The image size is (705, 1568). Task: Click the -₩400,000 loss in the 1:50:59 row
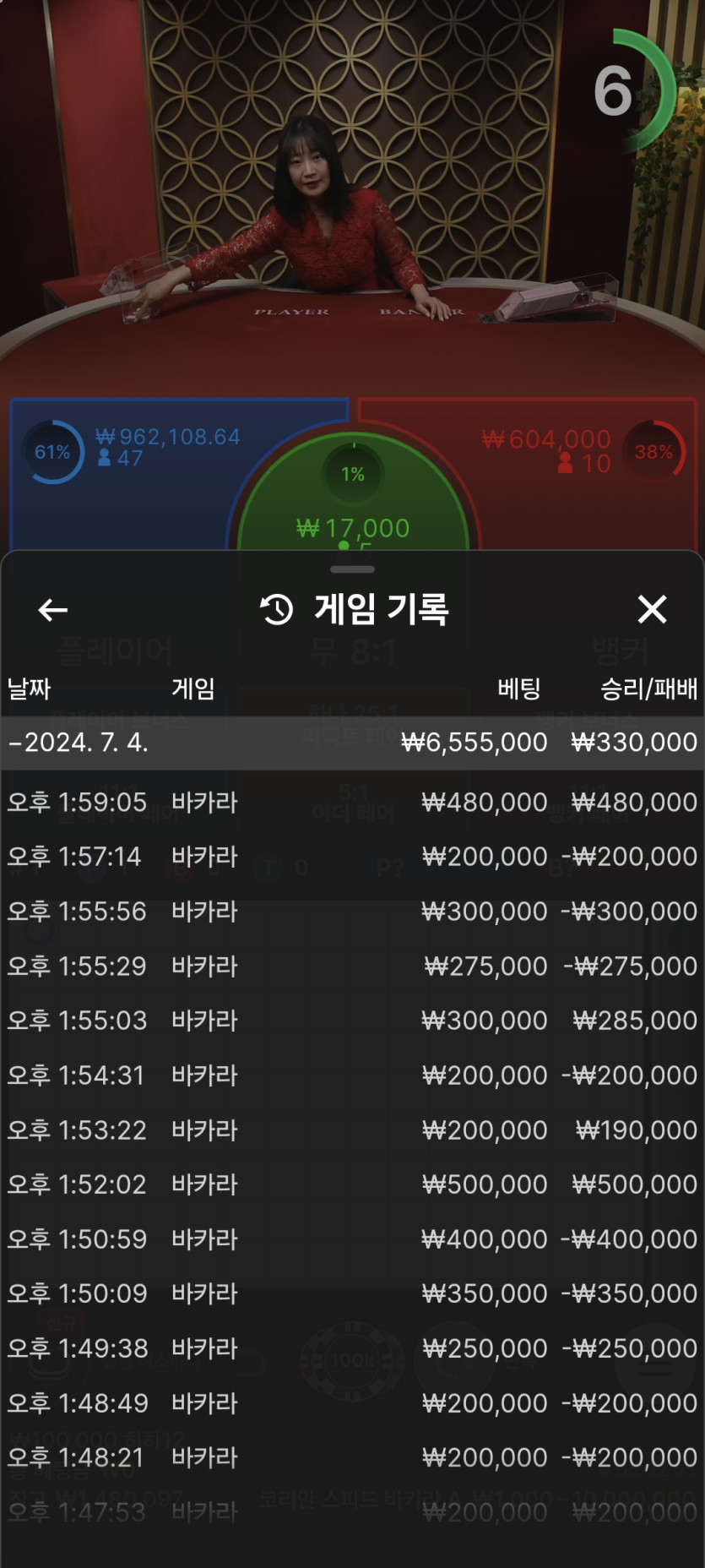[x=629, y=1239]
